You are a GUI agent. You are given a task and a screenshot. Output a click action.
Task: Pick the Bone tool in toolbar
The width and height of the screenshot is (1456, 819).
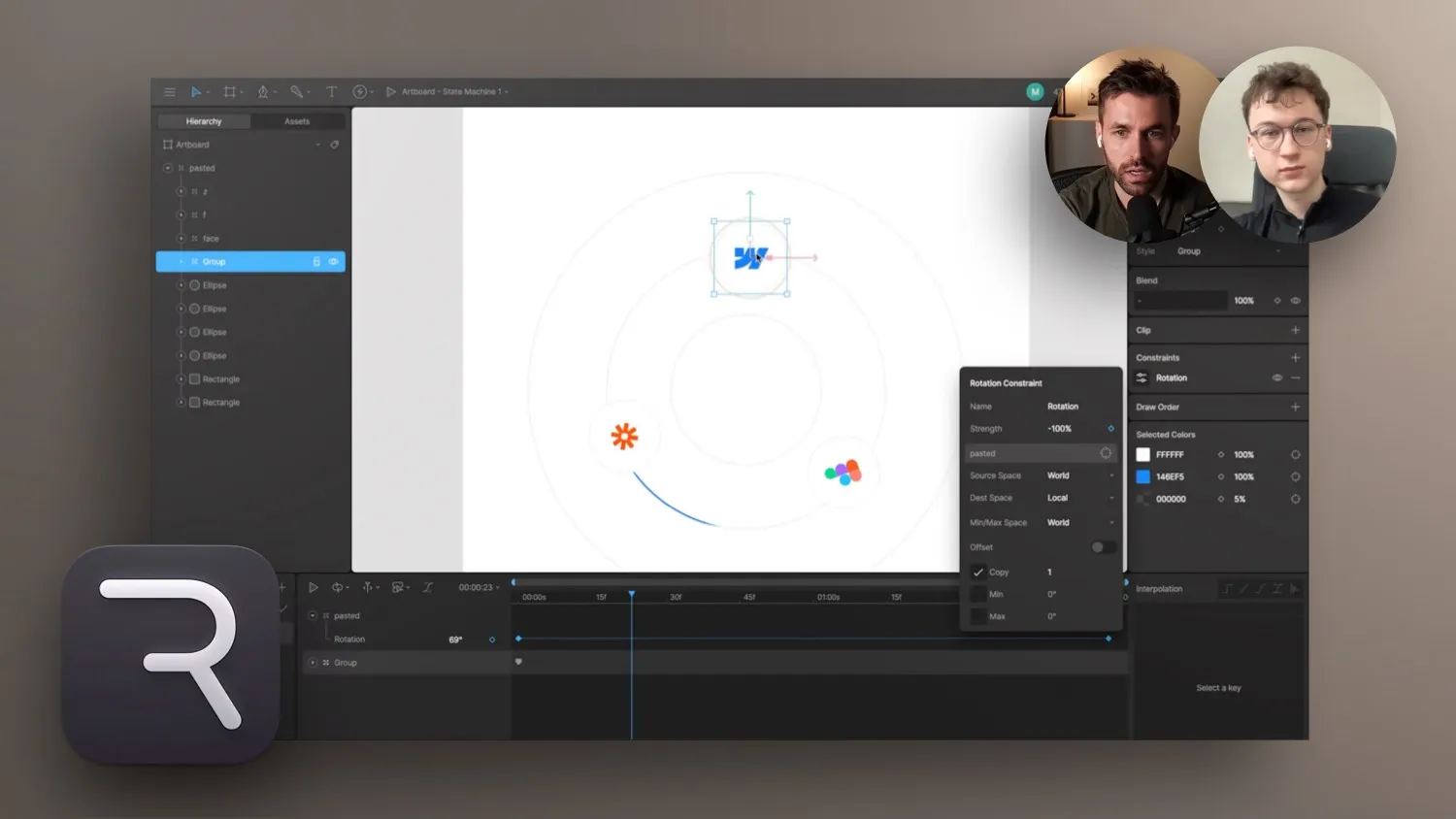[297, 92]
